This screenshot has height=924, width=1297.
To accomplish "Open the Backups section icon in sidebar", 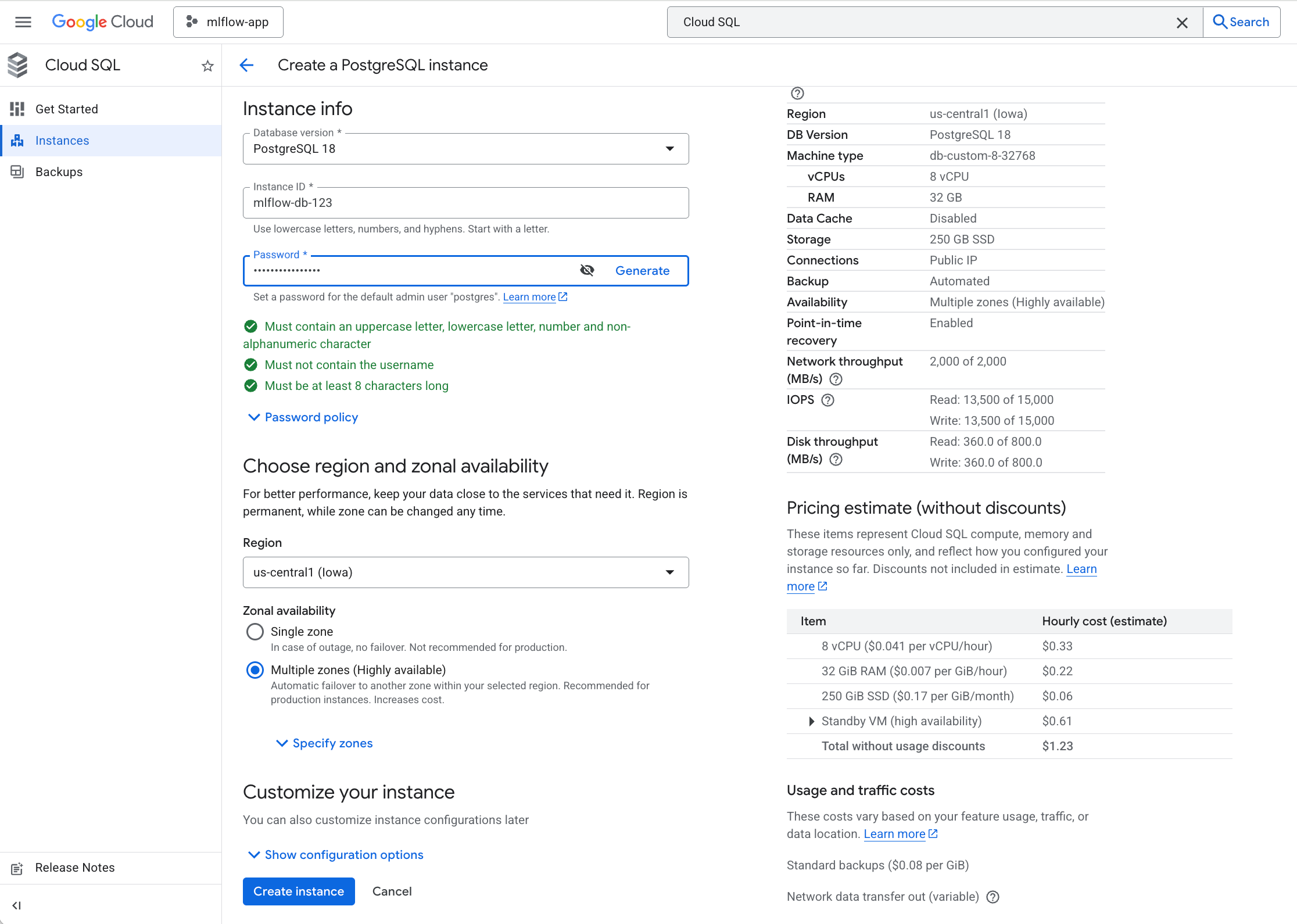I will tap(17, 171).
